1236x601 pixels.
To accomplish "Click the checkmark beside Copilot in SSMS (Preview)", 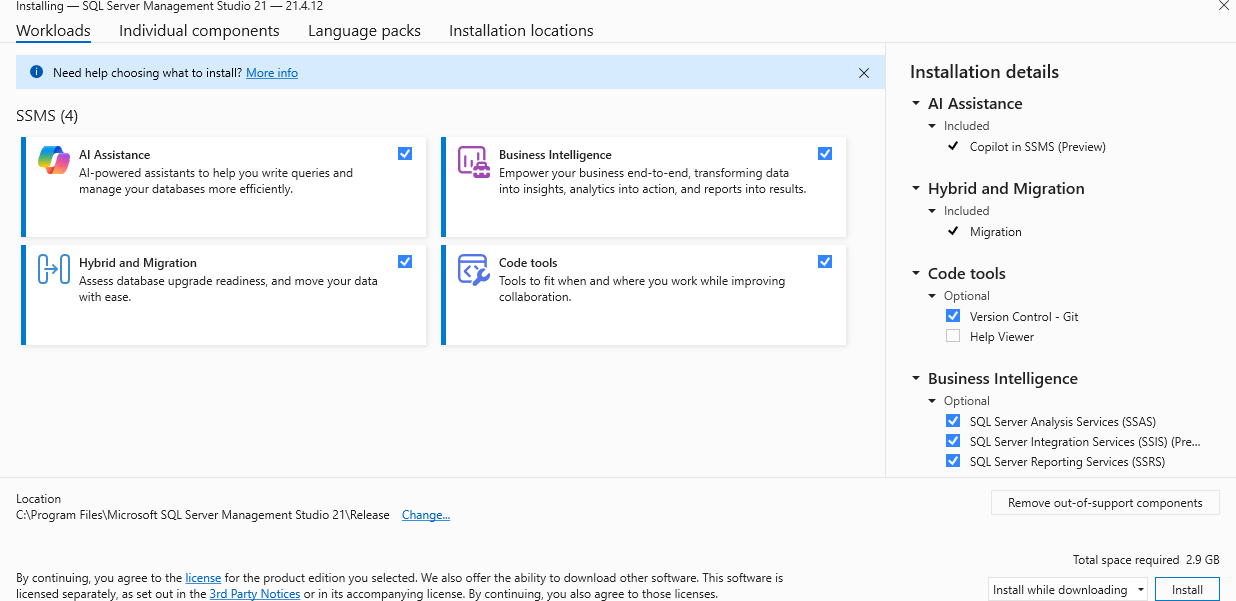I will 953,146.
